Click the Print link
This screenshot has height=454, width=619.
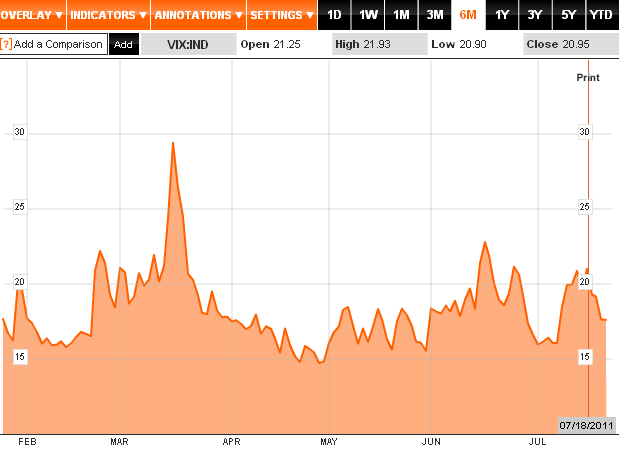[x=588, y=77]
